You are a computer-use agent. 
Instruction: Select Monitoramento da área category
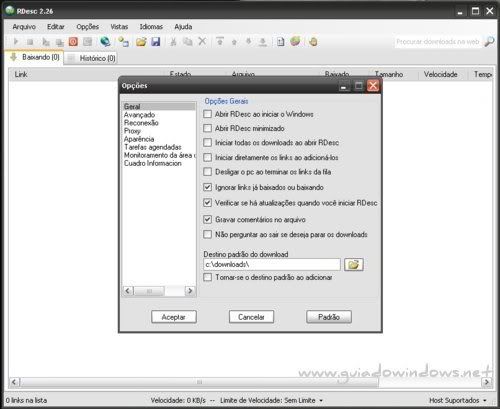click(159, 155)
